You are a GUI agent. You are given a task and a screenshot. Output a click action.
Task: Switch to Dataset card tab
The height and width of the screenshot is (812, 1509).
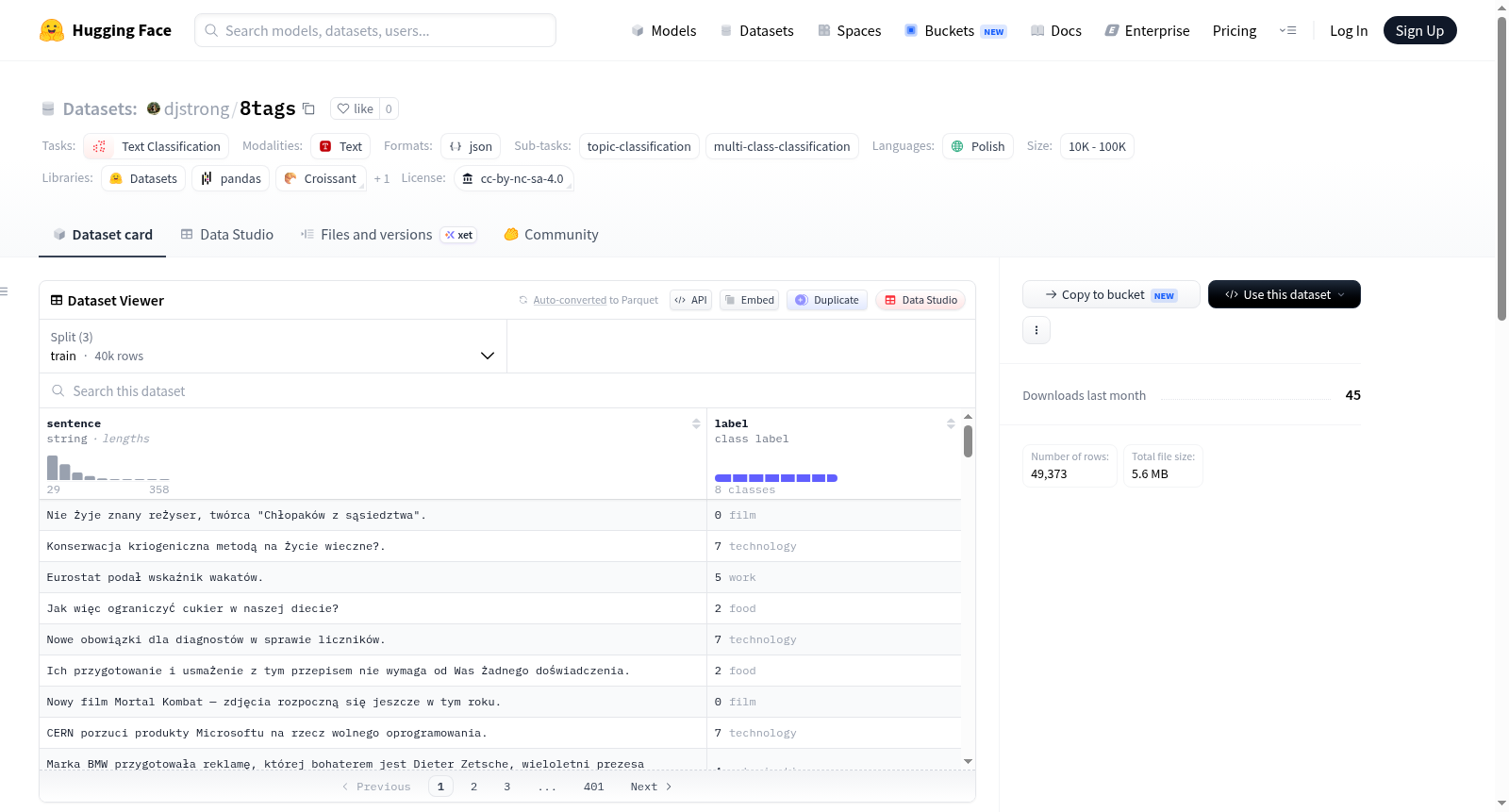tap(103, 235)
